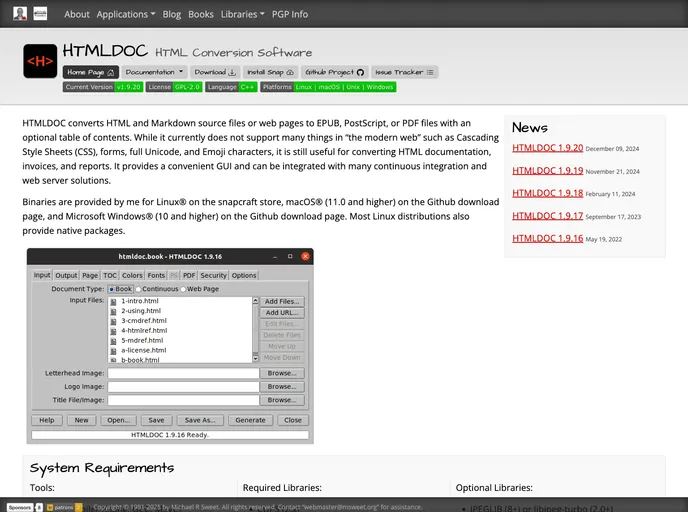Open the Github Project link
This screenshot has height=512, width=688.
point(334,72)
